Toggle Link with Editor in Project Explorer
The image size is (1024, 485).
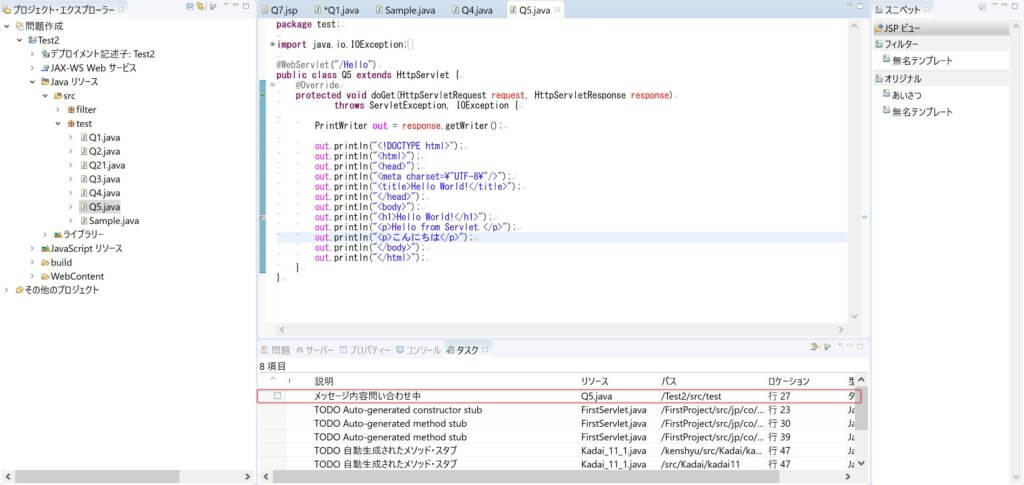pos(200,7)
